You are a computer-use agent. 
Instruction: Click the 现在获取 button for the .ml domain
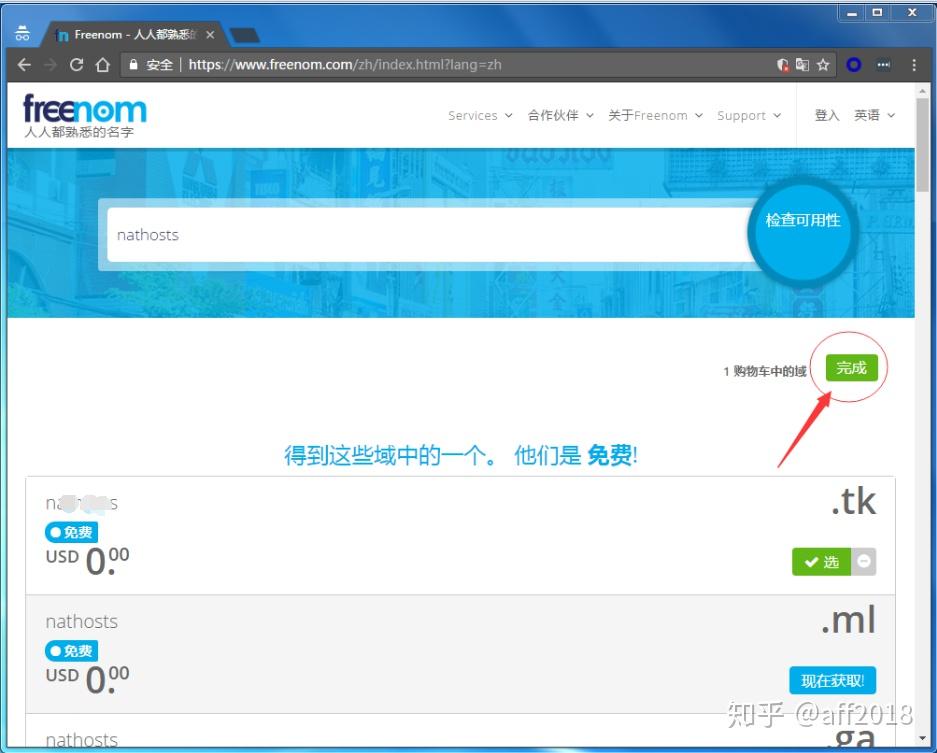(832, 680)
